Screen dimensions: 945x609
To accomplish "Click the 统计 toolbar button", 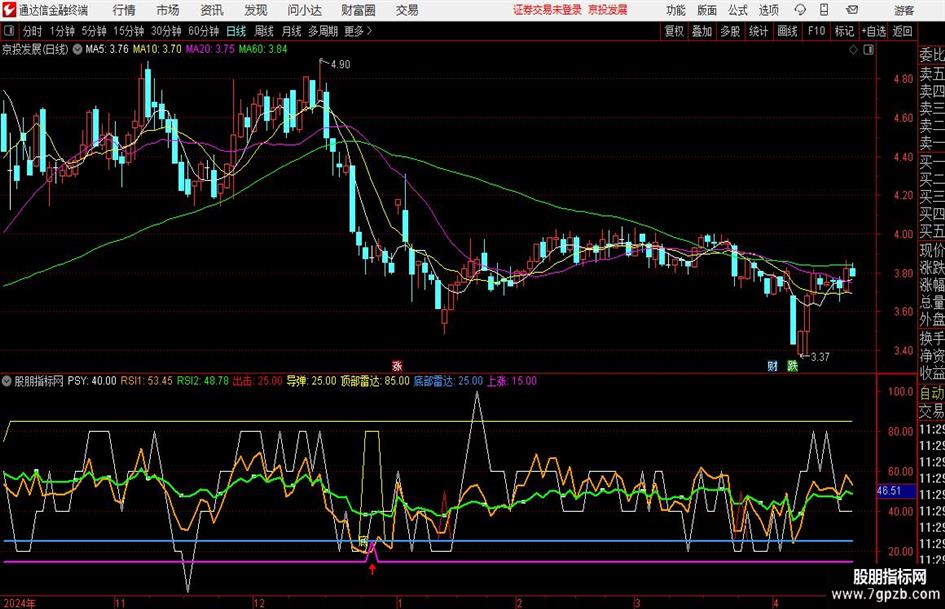I will 758,31.
